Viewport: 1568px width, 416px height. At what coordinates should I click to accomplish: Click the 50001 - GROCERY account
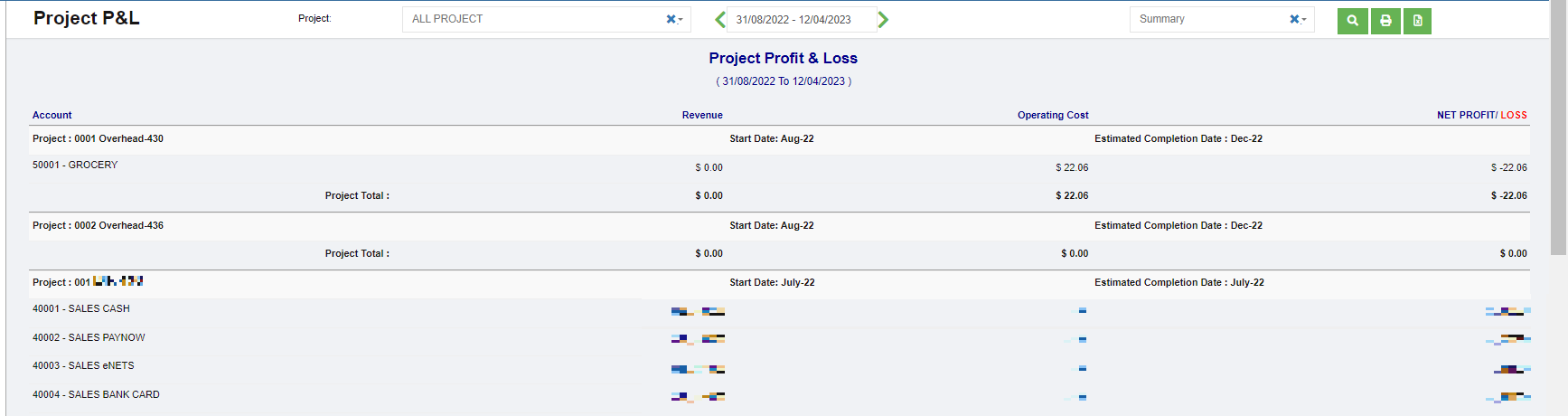(x=75, y=165)
